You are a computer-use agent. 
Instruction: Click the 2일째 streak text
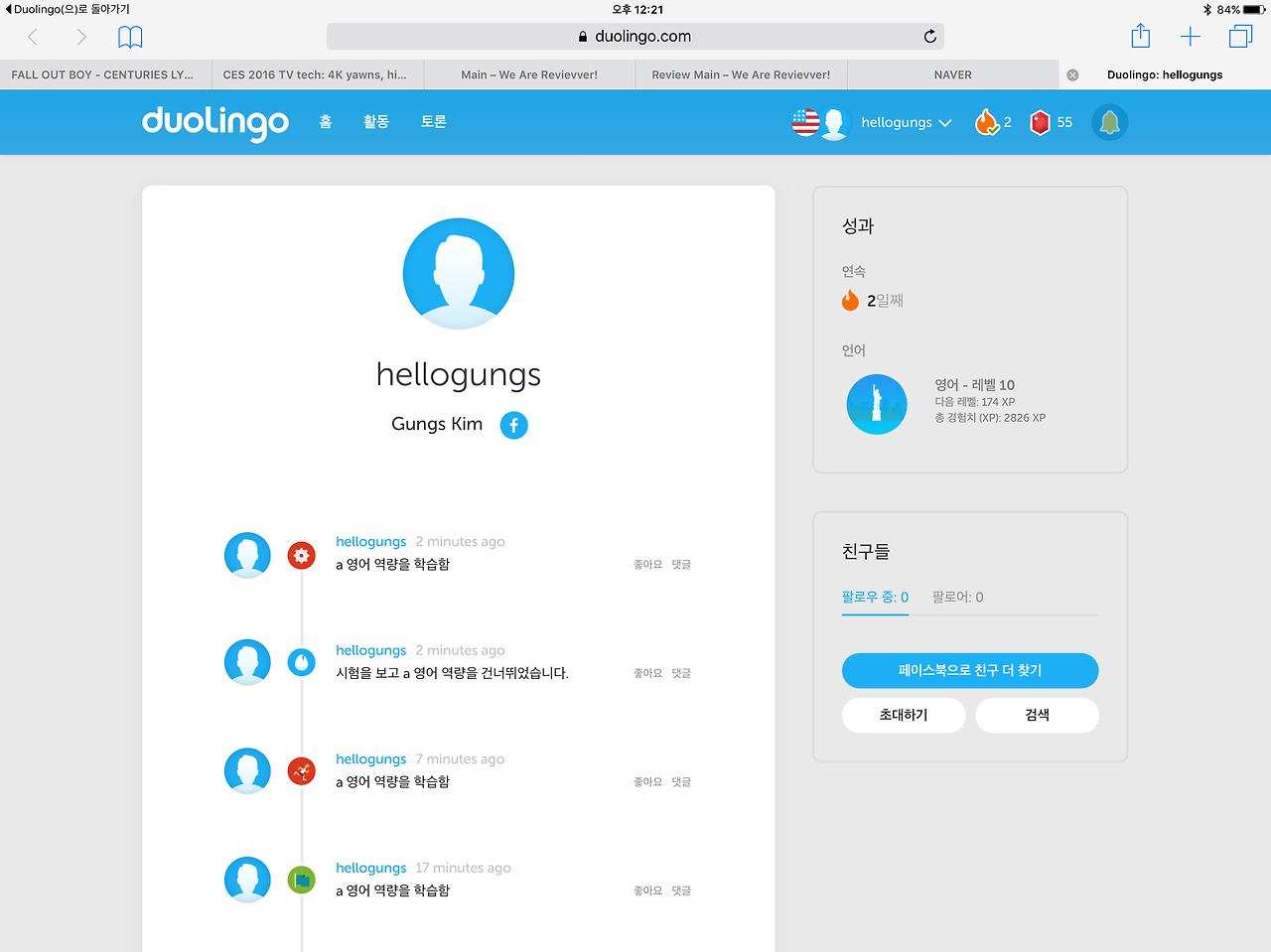[885, 300]
